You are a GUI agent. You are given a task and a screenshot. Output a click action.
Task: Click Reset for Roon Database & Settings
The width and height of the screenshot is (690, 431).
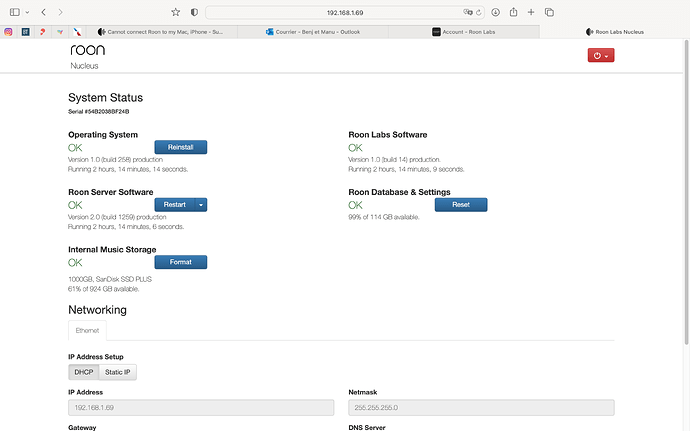pos(460,204)
